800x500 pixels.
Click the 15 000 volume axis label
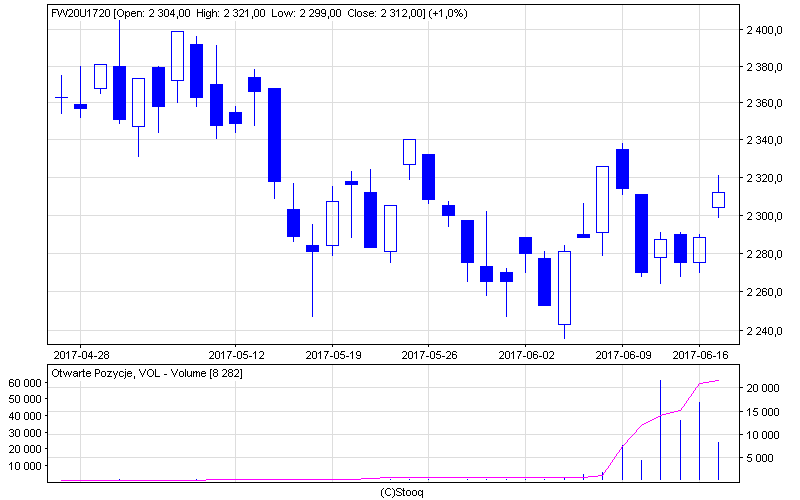763,412
